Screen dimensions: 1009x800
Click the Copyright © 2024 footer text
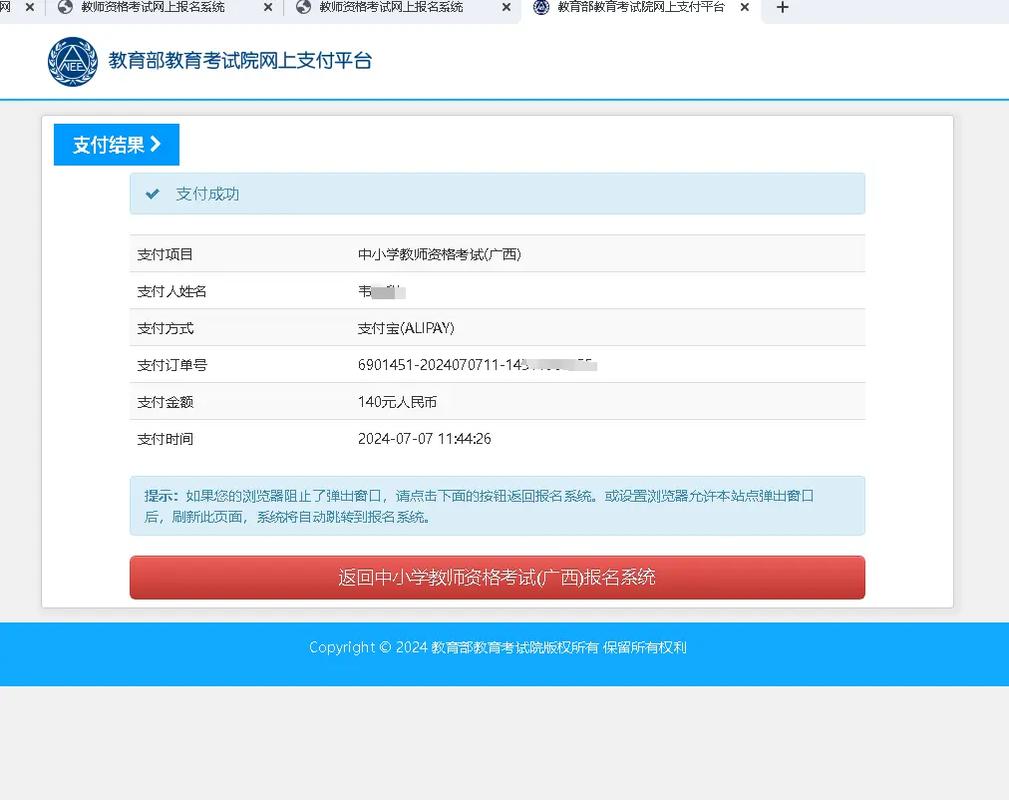click(x=497, y=647)
